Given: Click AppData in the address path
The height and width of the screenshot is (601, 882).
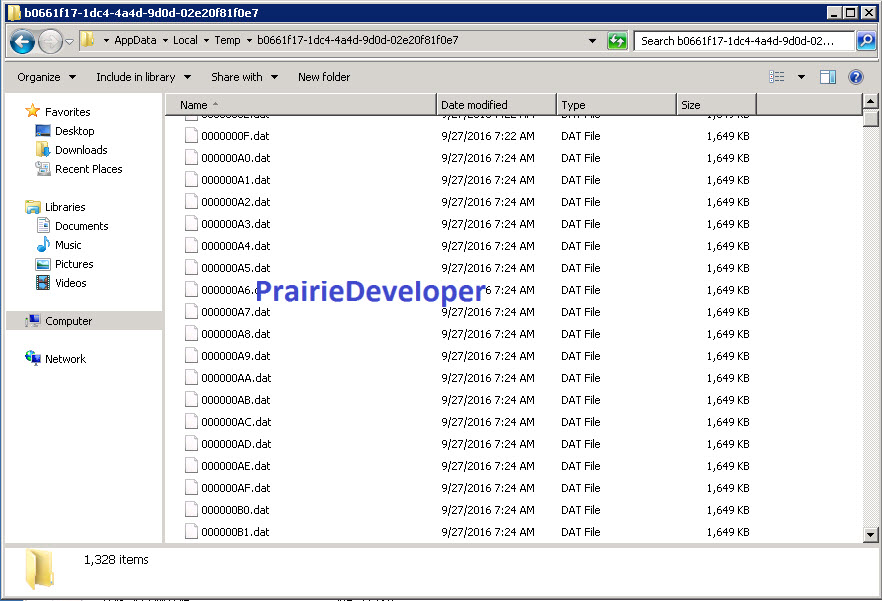Looking at the screenshot, I should [135, 40].
